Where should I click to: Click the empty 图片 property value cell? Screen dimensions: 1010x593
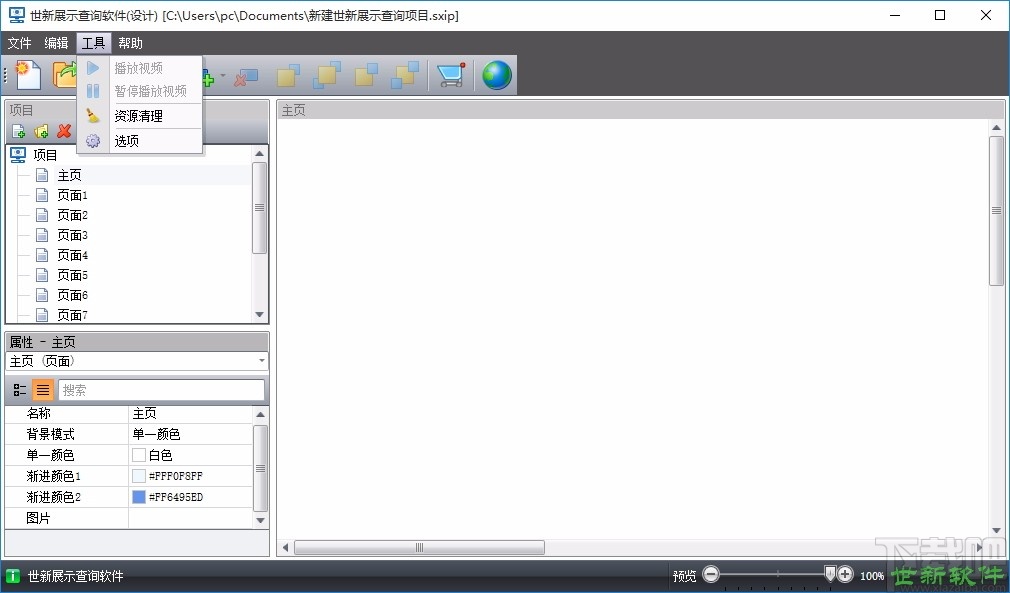191,518
